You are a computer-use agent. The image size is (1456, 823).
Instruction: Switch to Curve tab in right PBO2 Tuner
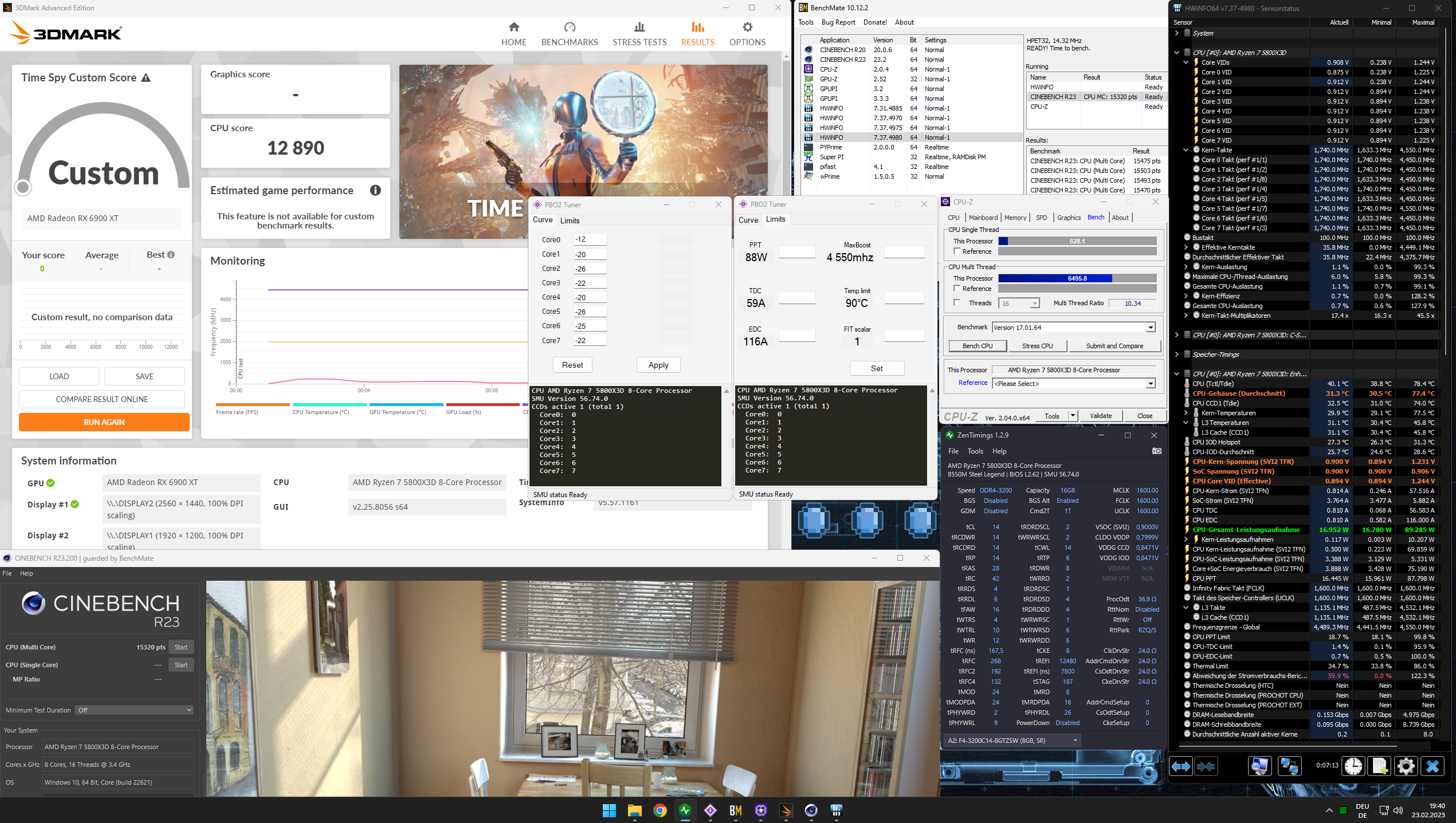[x=748, y=220]
